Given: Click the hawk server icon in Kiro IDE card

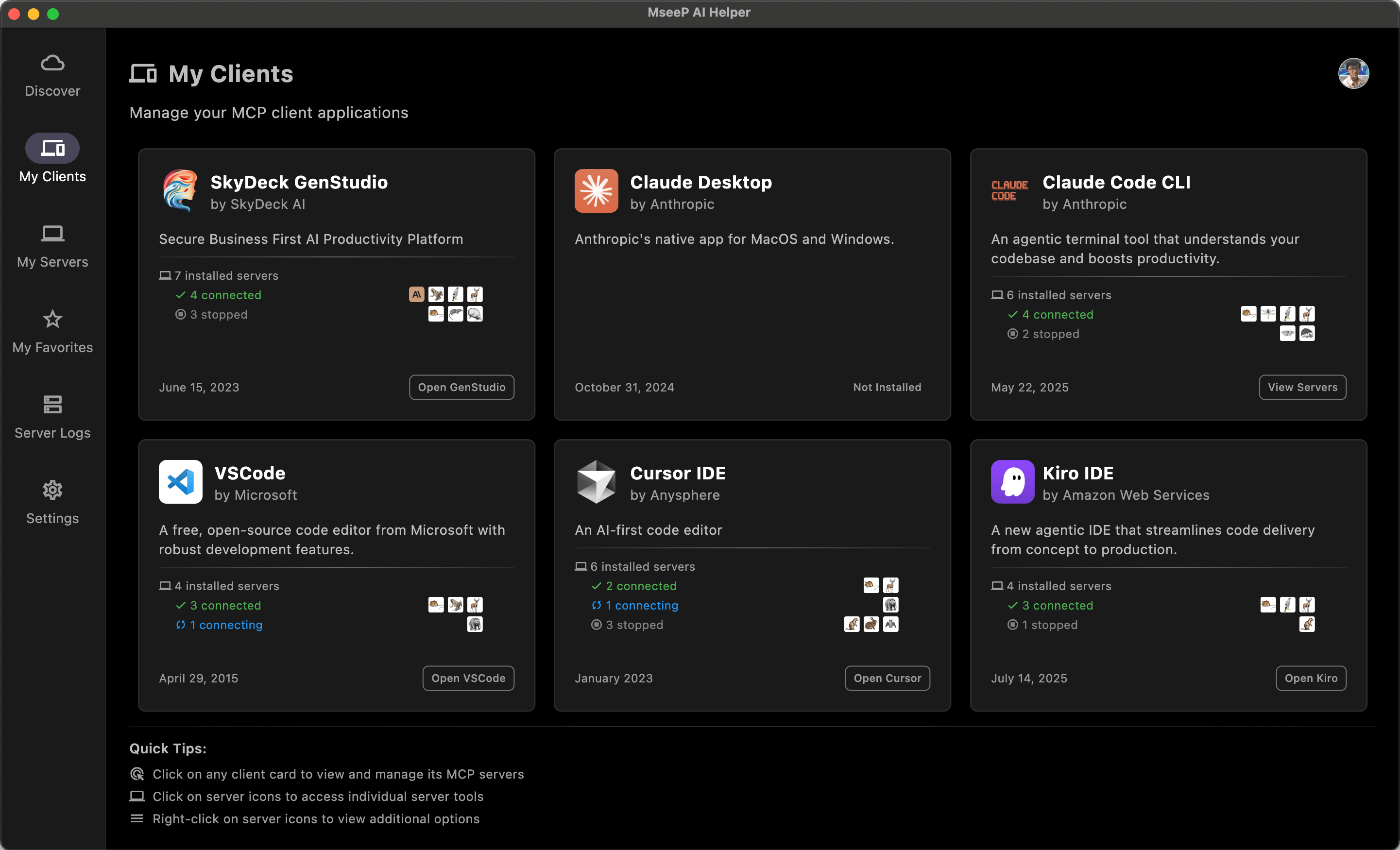Looking at the screenshot, I should point(1287,605).
